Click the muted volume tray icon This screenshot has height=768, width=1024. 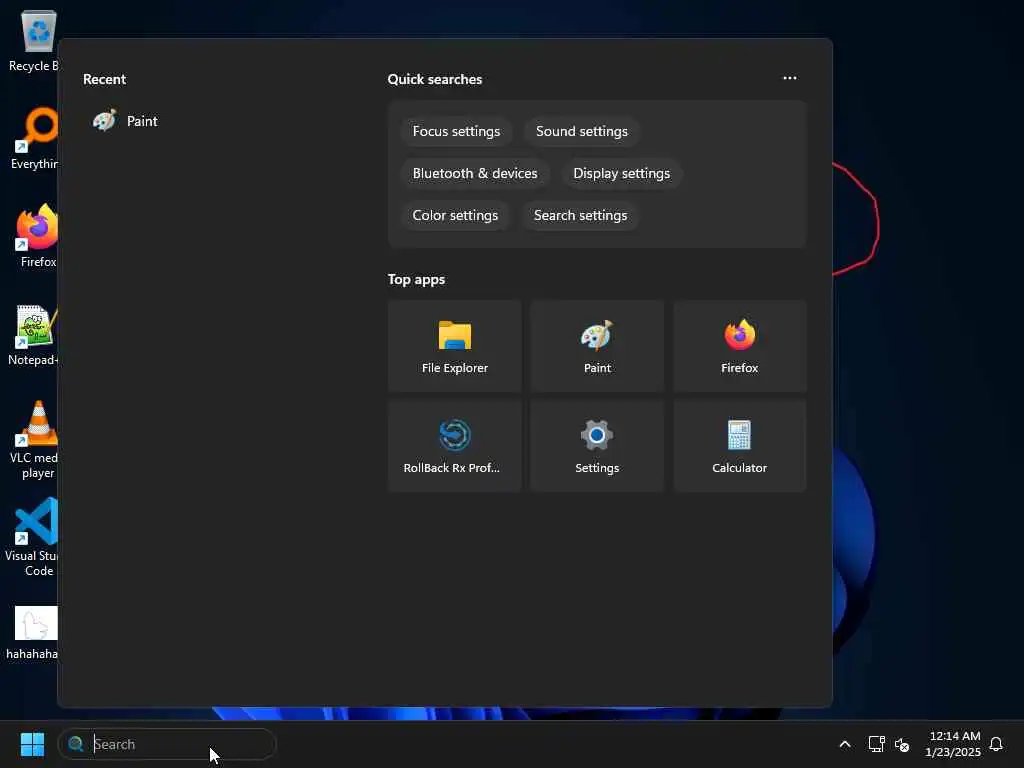click(x=902, y=744)
